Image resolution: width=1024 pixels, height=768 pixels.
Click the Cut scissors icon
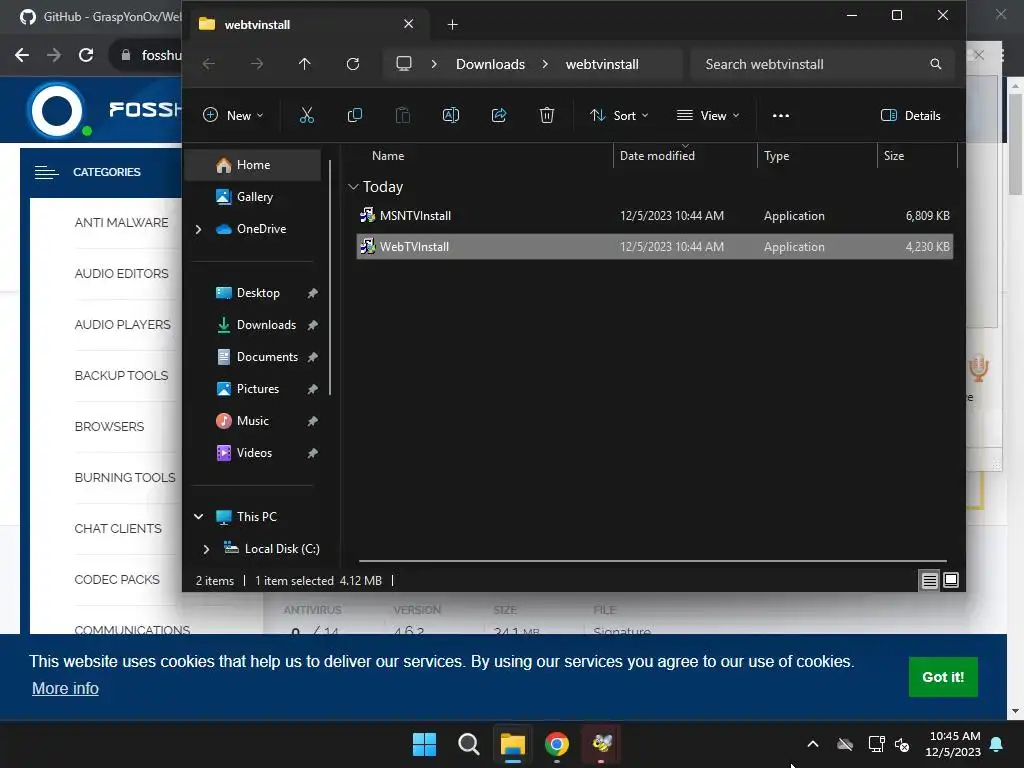[x=306, y=116]
